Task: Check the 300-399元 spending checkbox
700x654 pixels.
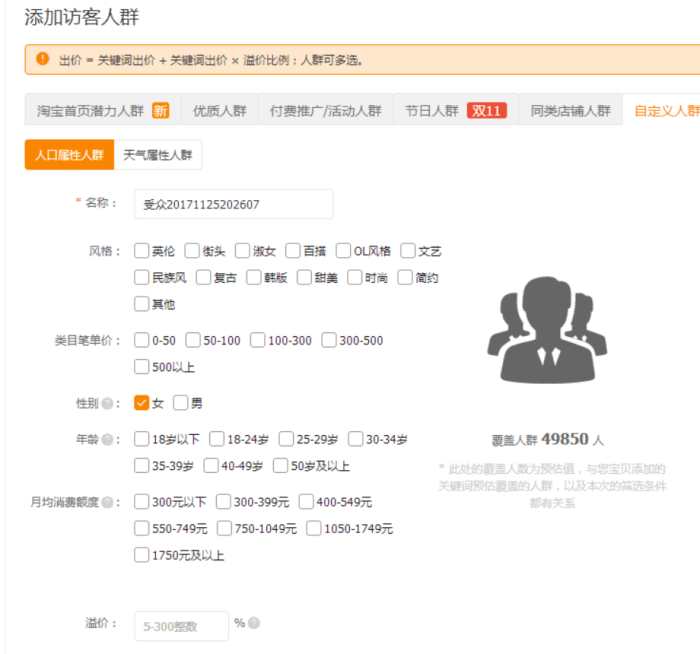Action: [223, 502]
